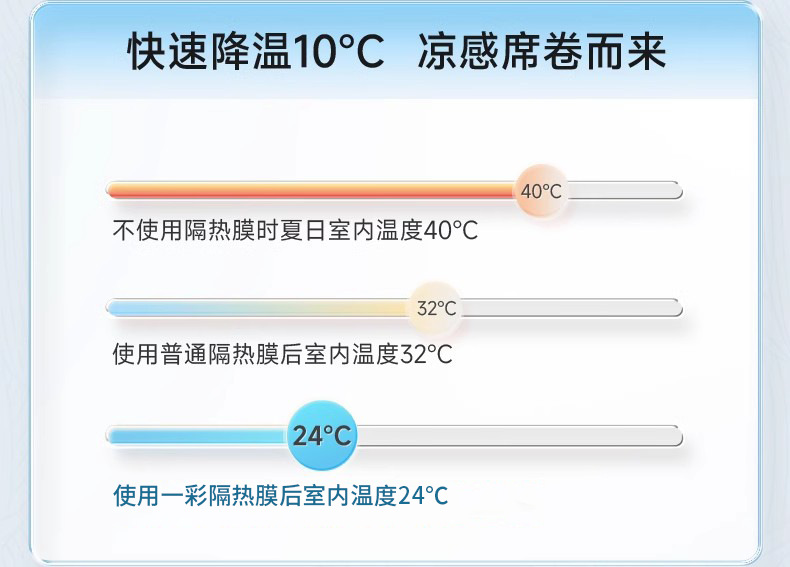Click the headline text 凉感席卷而来
Screen dimensions: 790x567
pos(542,51)
